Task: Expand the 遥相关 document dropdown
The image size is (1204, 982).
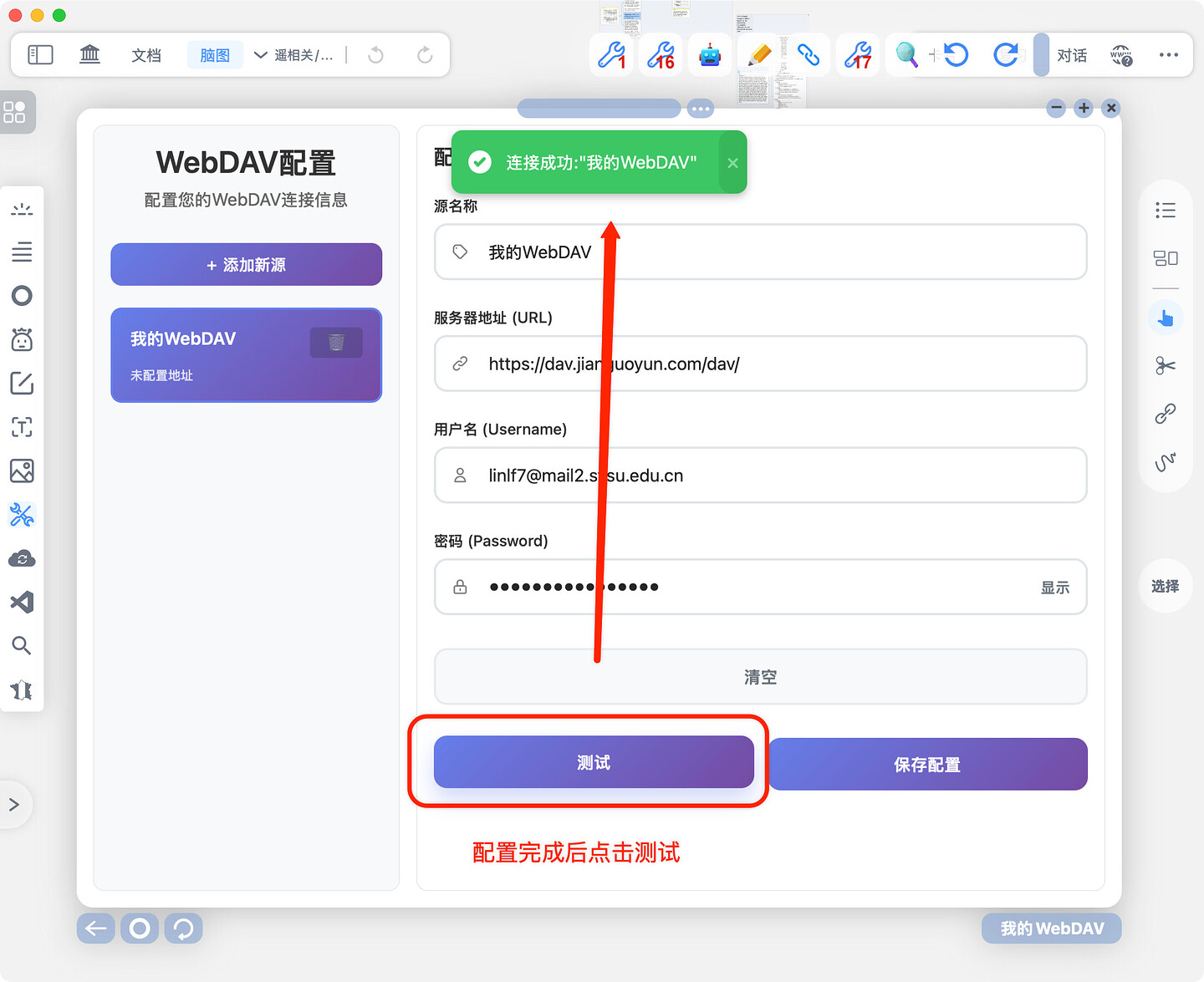Action: [293, 55]
